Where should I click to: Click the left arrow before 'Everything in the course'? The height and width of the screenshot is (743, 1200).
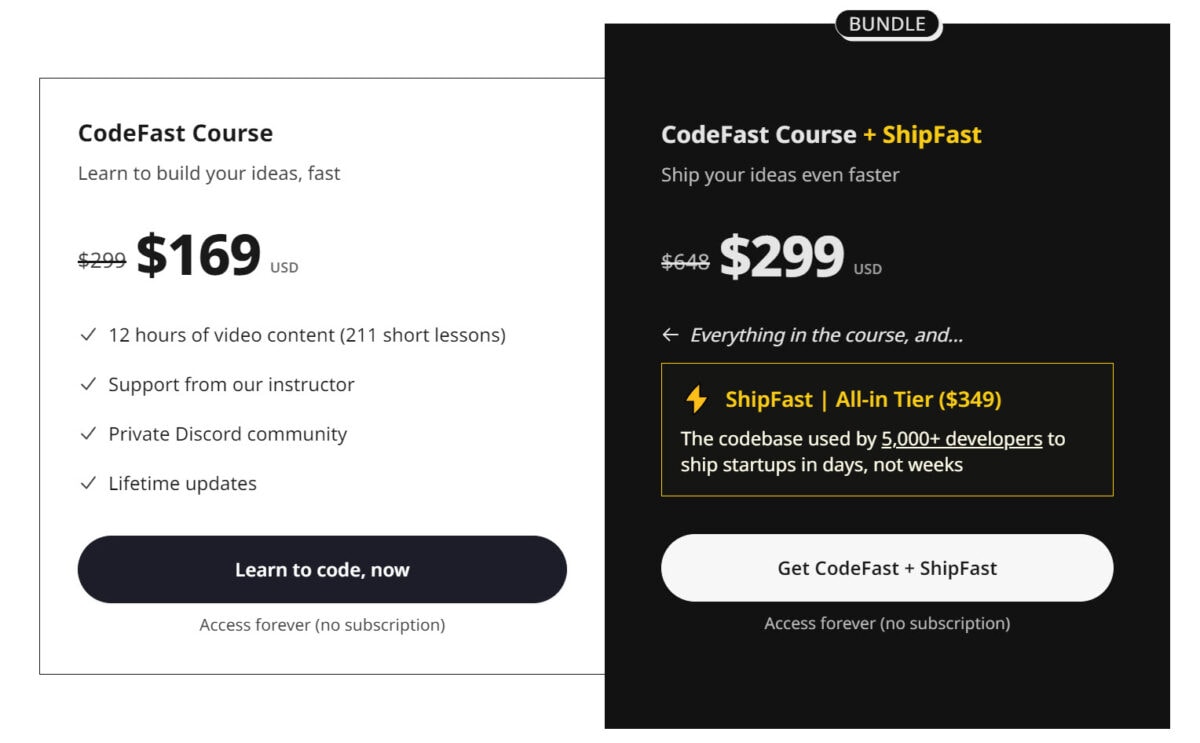tap(670, 335)
